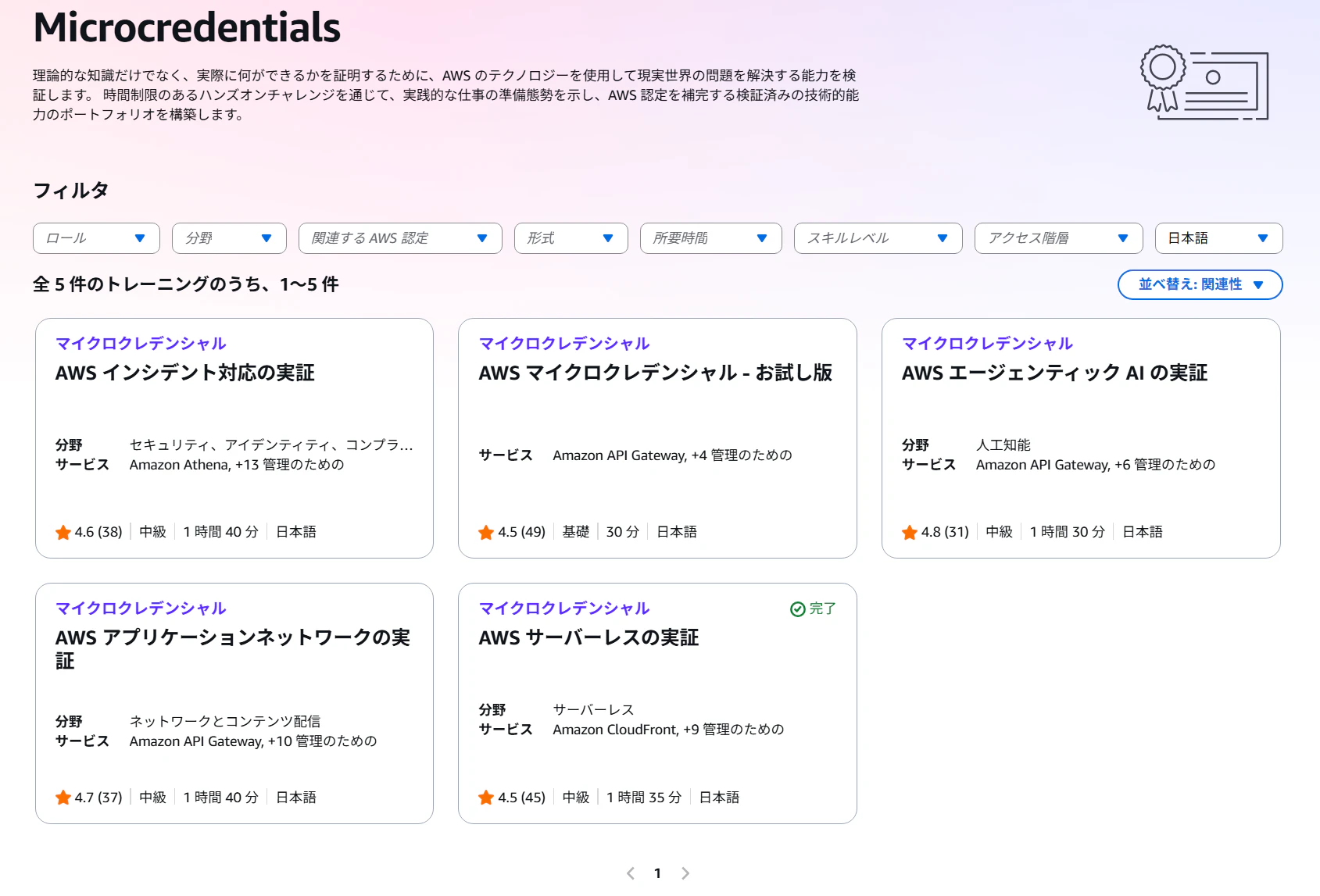Viewport: 1320px width, 896px height.
Task: Click the Microcredentials page heading
Action: pos(187,27)
